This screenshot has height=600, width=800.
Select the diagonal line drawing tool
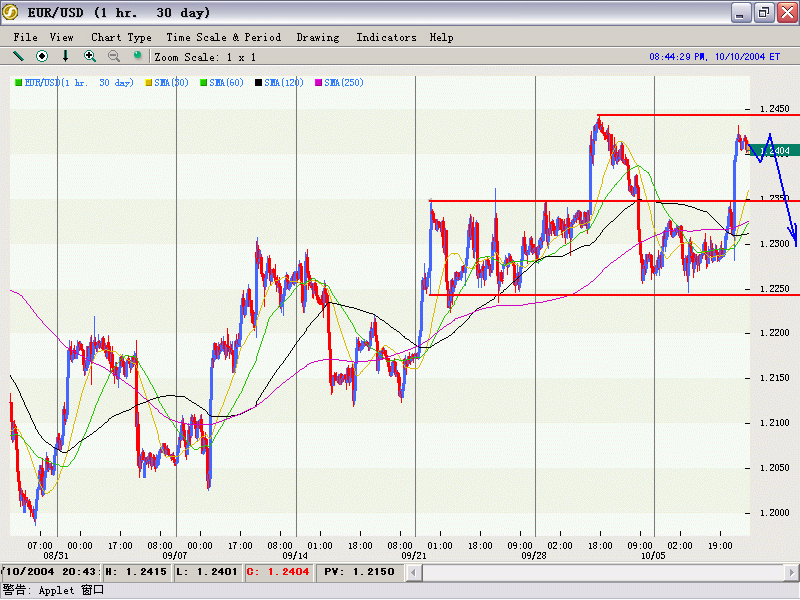(18, 56)
